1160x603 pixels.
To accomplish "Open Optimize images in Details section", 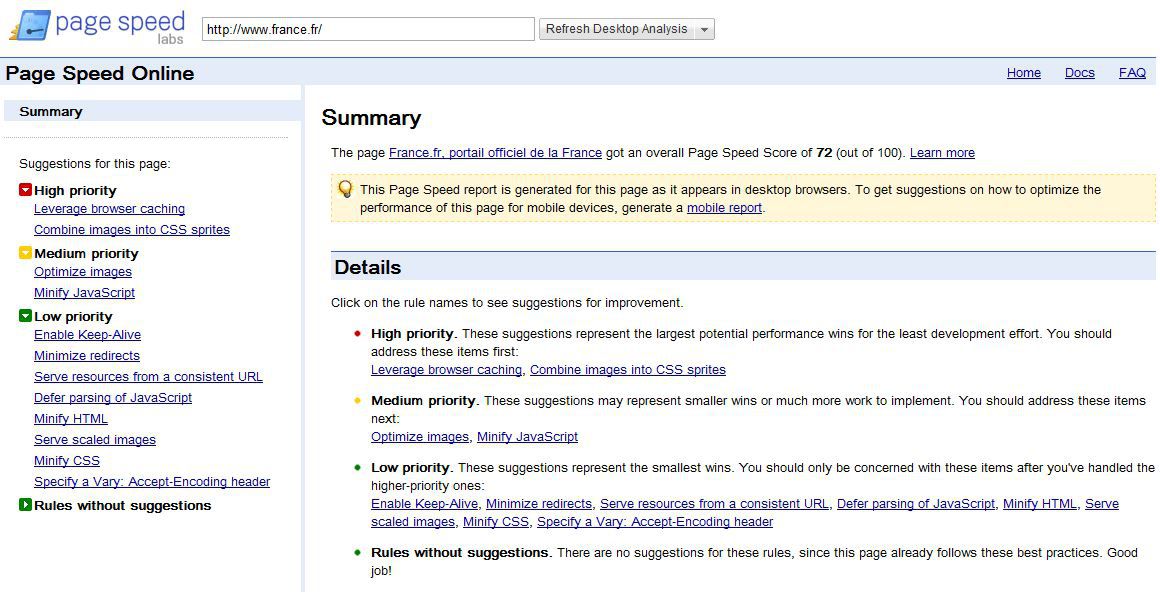I will 419,437.
